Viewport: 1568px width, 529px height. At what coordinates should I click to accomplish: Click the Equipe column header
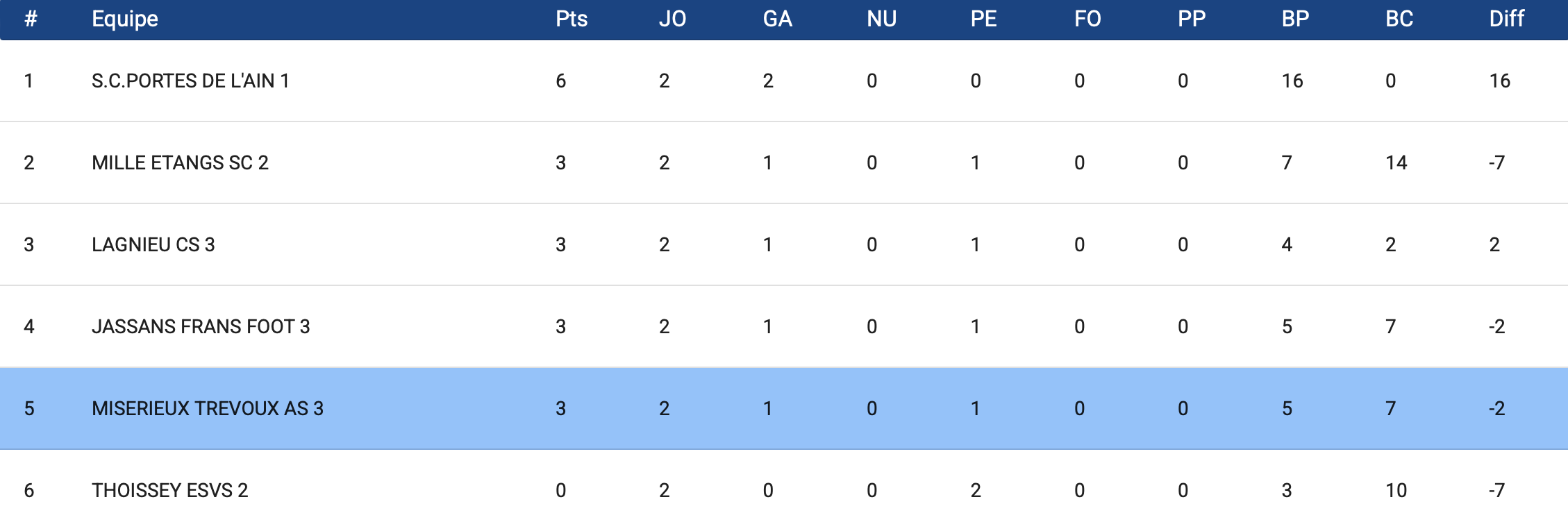(125, 19)
